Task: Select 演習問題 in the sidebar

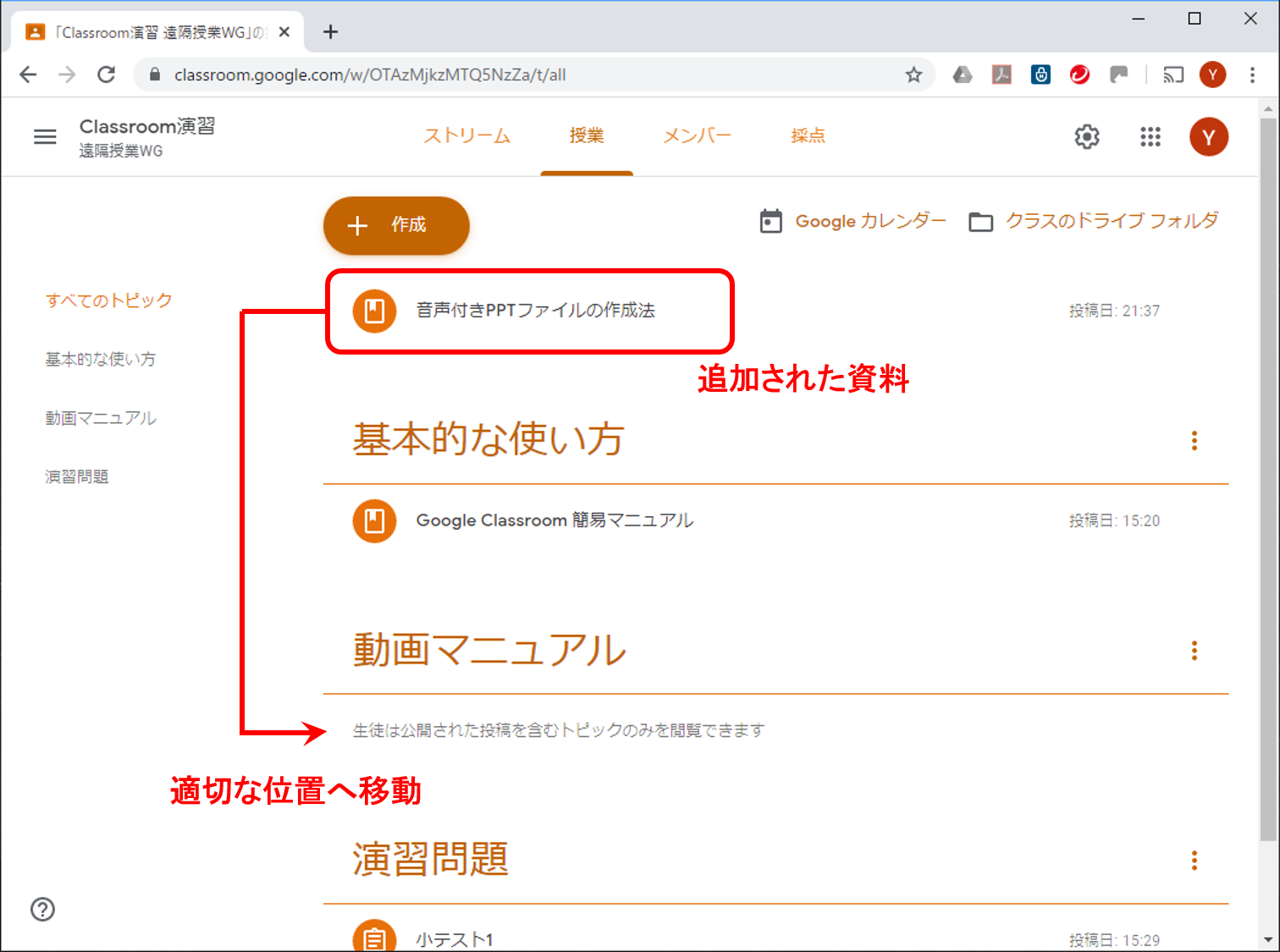Action: tap(77, 476)
